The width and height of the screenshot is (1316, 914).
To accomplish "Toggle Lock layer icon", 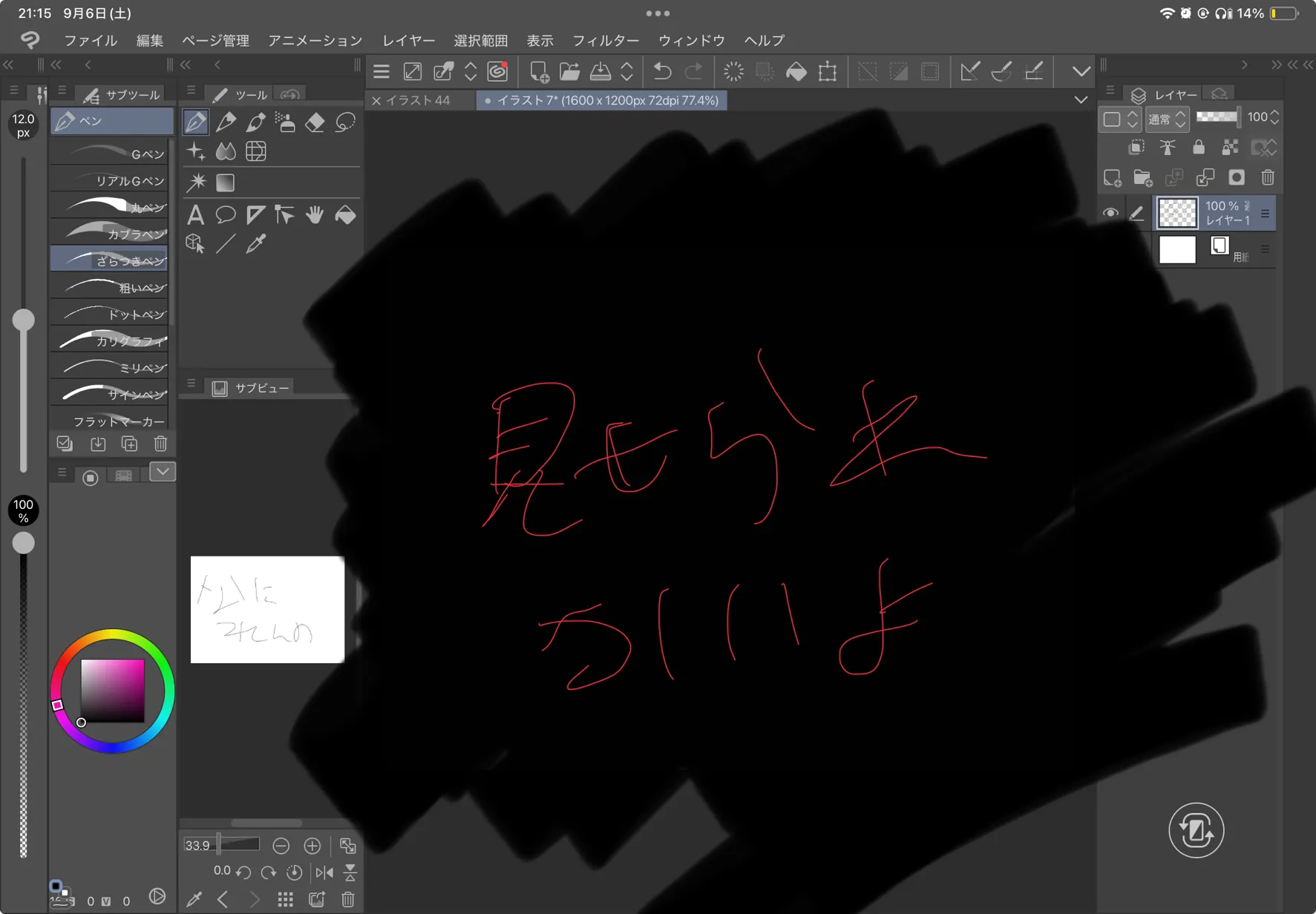I will pos(1199,148).
